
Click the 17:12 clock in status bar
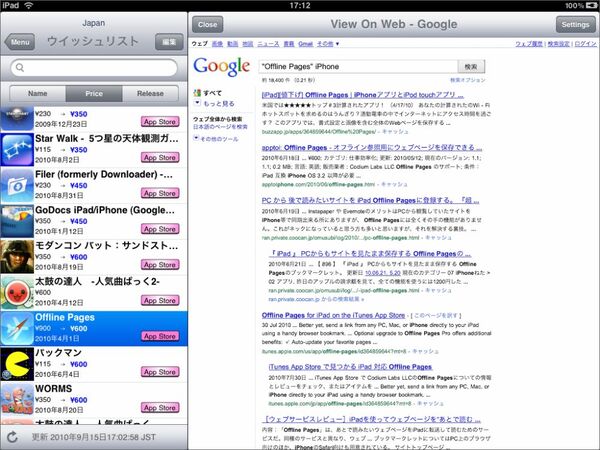300,5
